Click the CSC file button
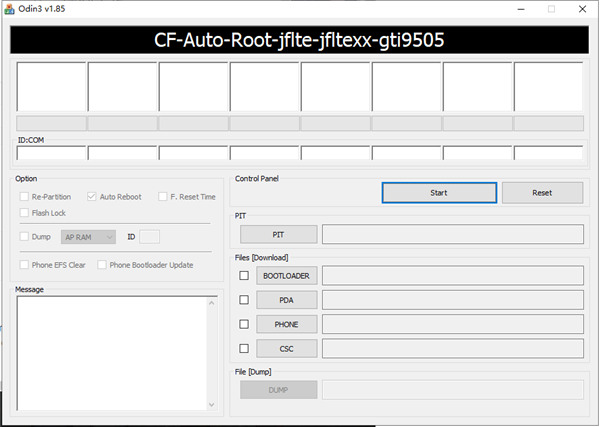 [x=287, y=349]
